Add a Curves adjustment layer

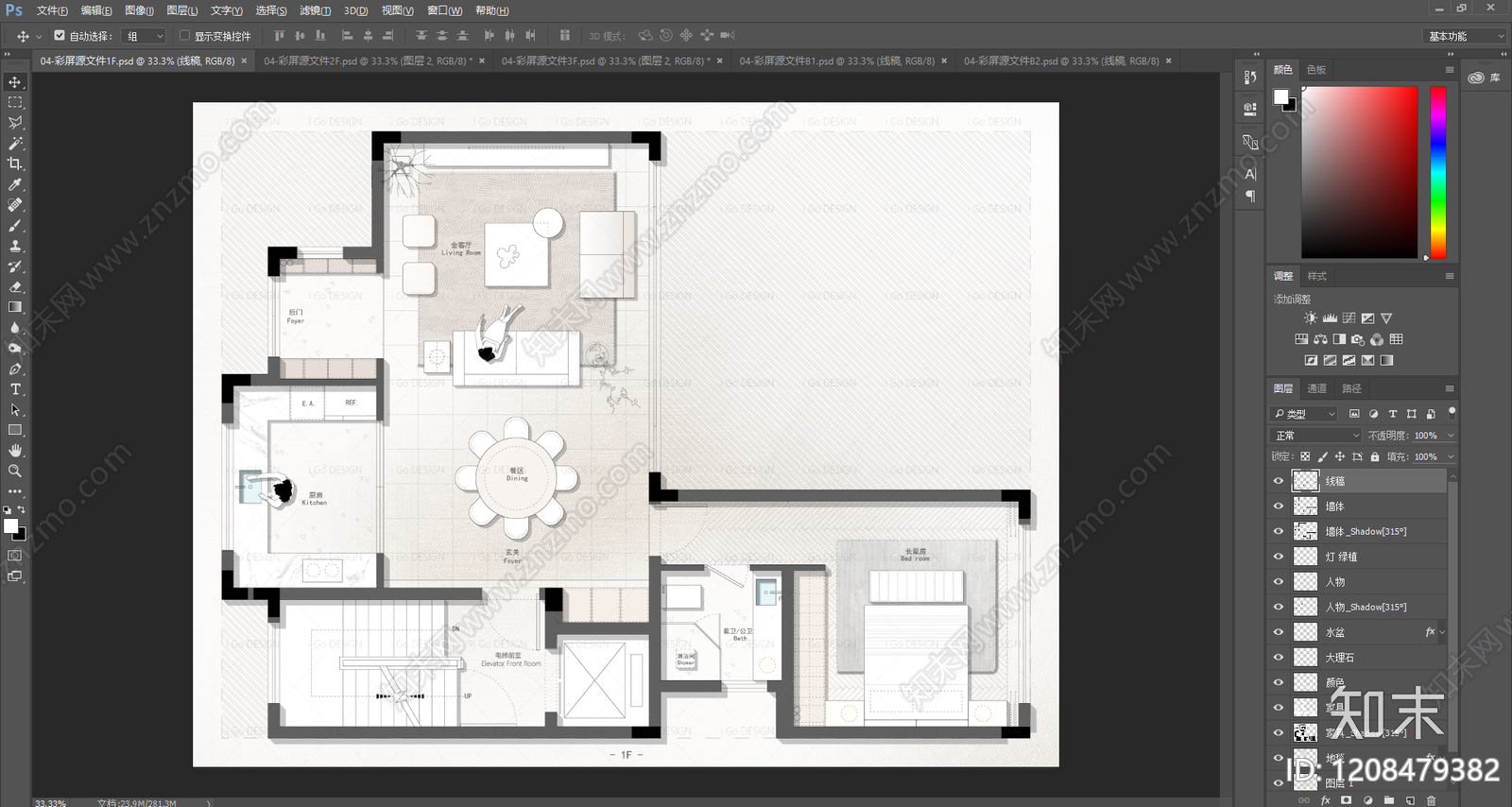pos(1349,318)
